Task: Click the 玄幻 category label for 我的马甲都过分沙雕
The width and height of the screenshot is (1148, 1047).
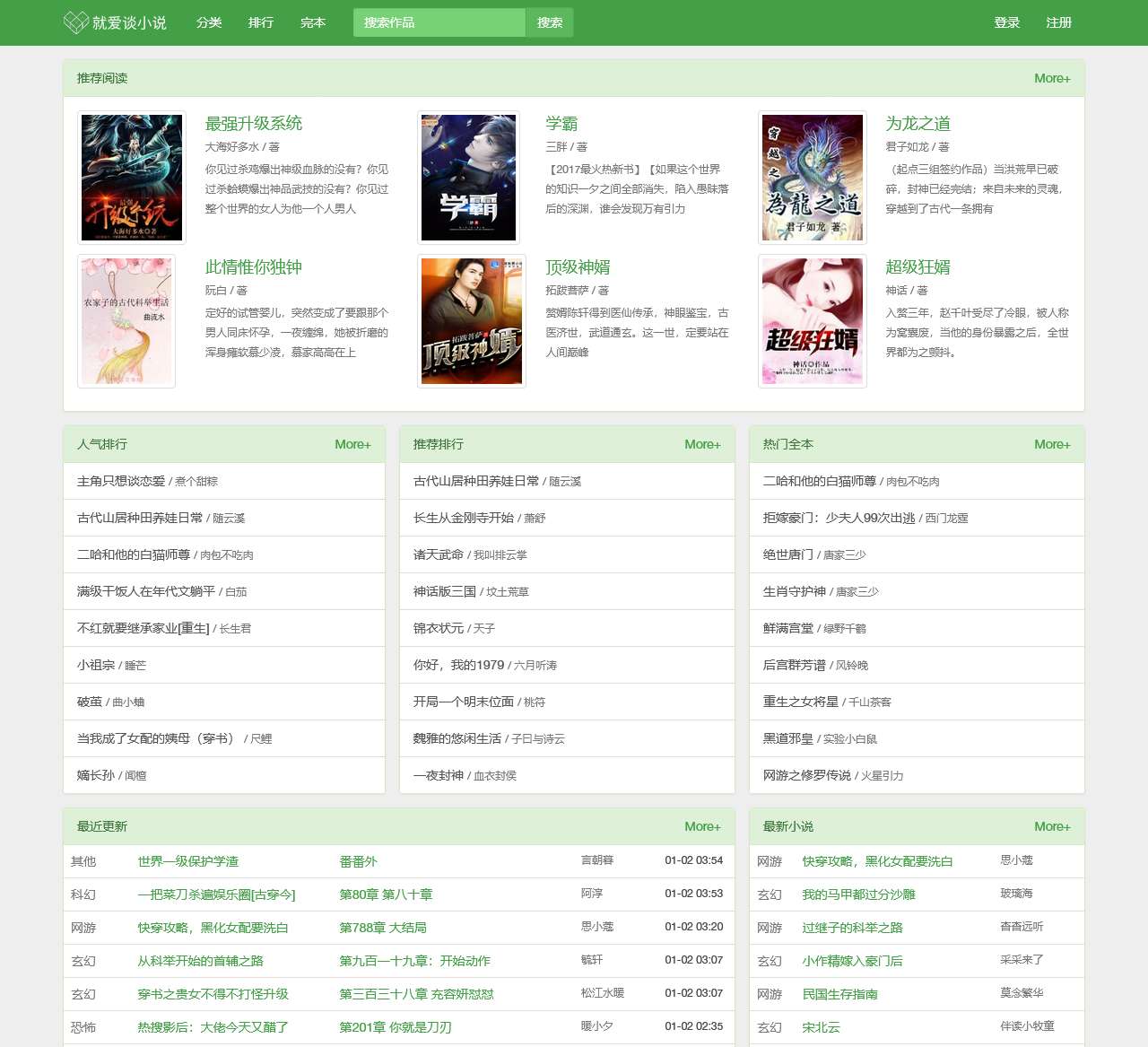Action: point(770,894)
